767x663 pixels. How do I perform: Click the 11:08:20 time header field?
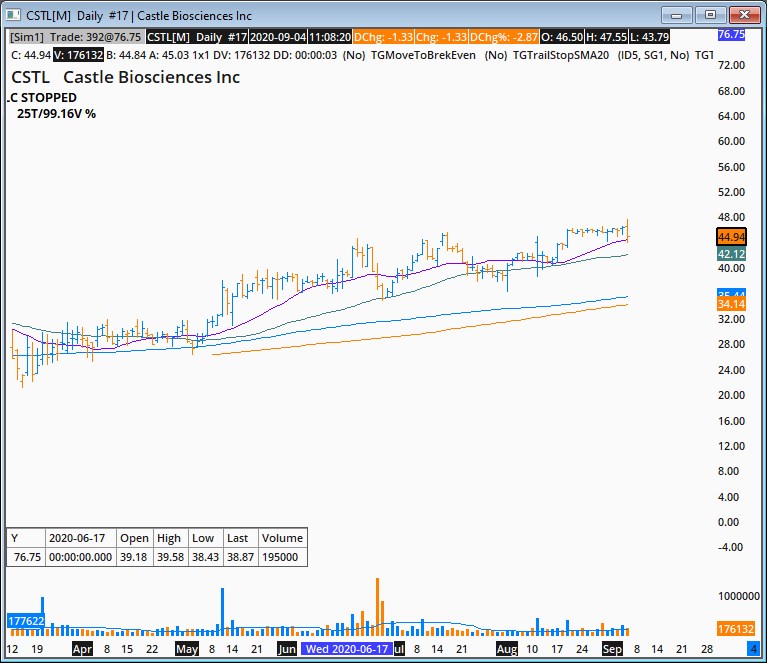330,37
